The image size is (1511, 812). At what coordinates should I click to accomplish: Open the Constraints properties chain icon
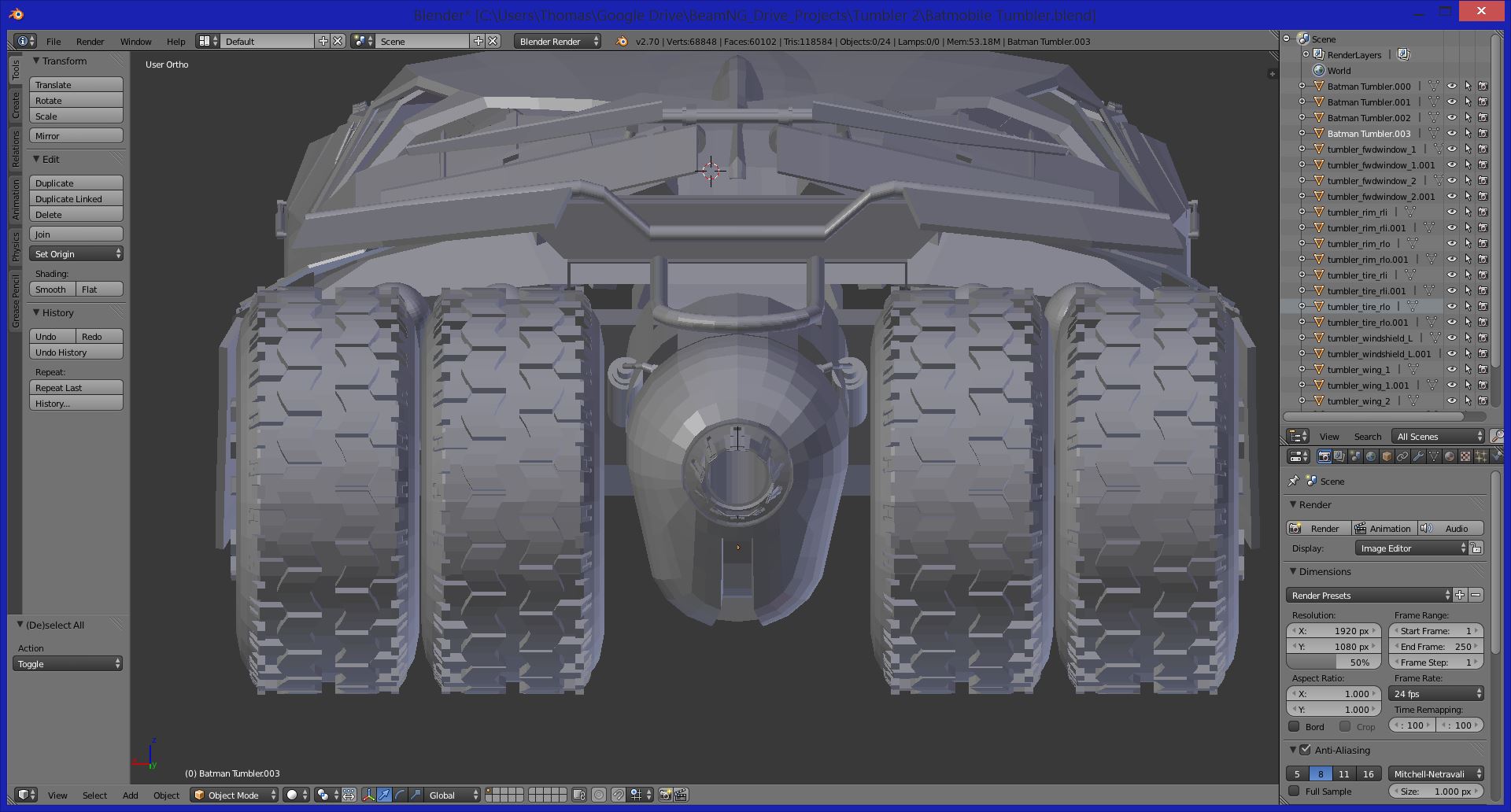click(1402, 456)
